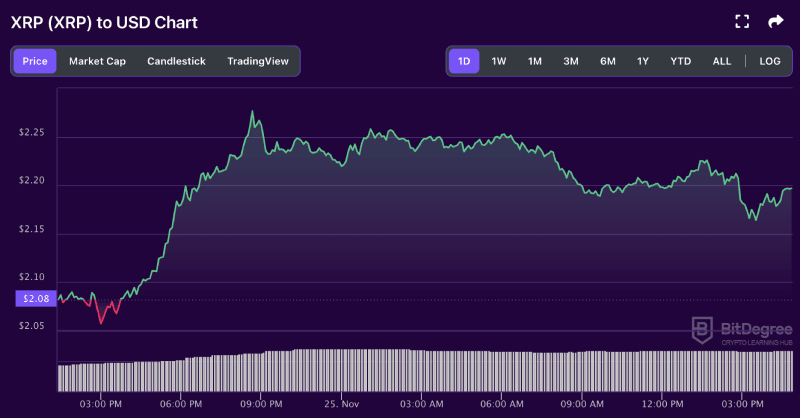The height and width of the screenshot is (418, 800).
Task: Select the Price chart tab
Action: pos(35,61)
